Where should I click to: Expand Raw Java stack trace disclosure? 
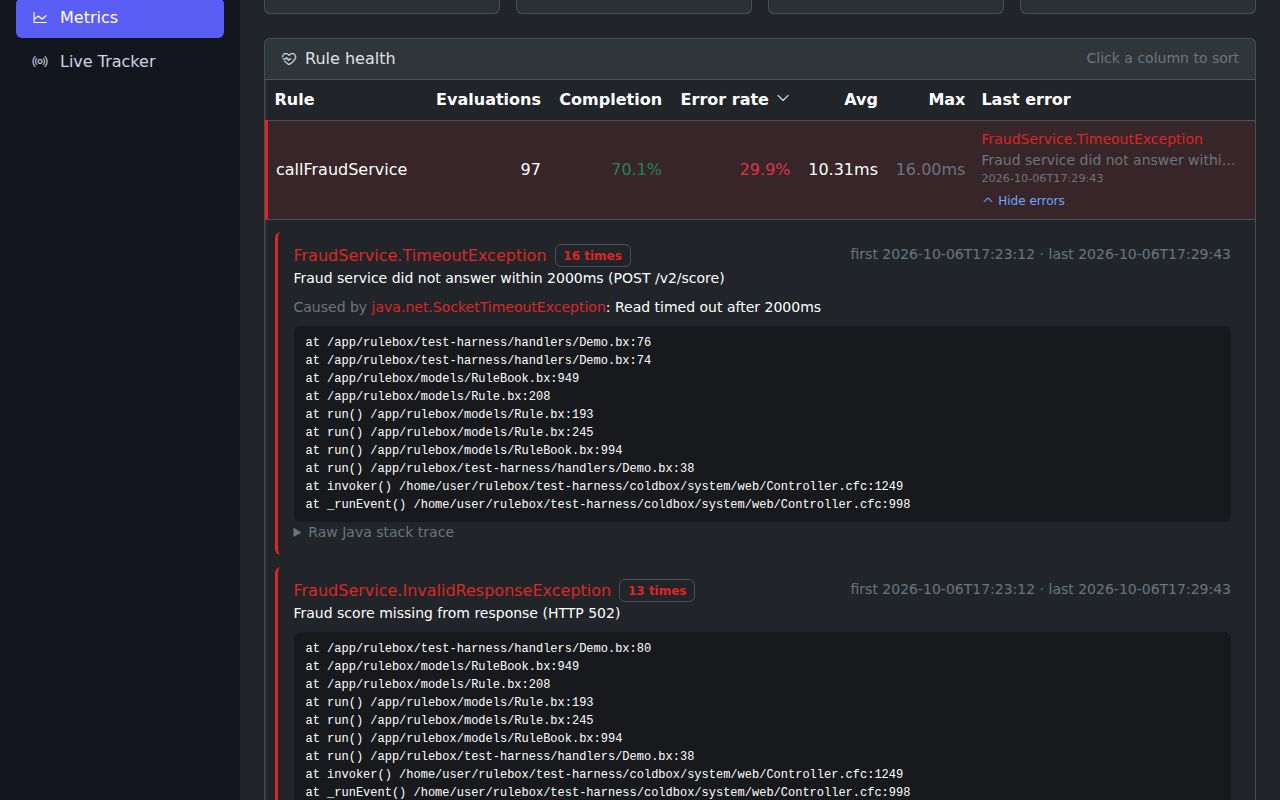(373, 532)
